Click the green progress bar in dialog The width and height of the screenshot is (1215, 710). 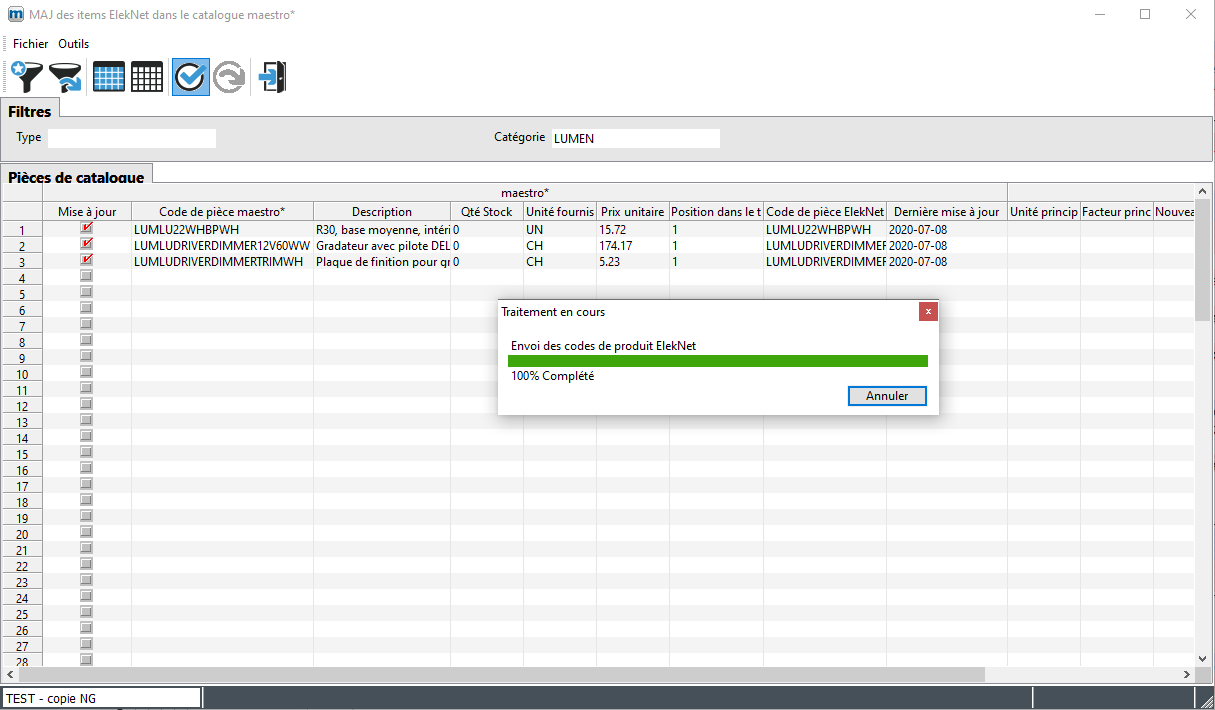(718, 361)
